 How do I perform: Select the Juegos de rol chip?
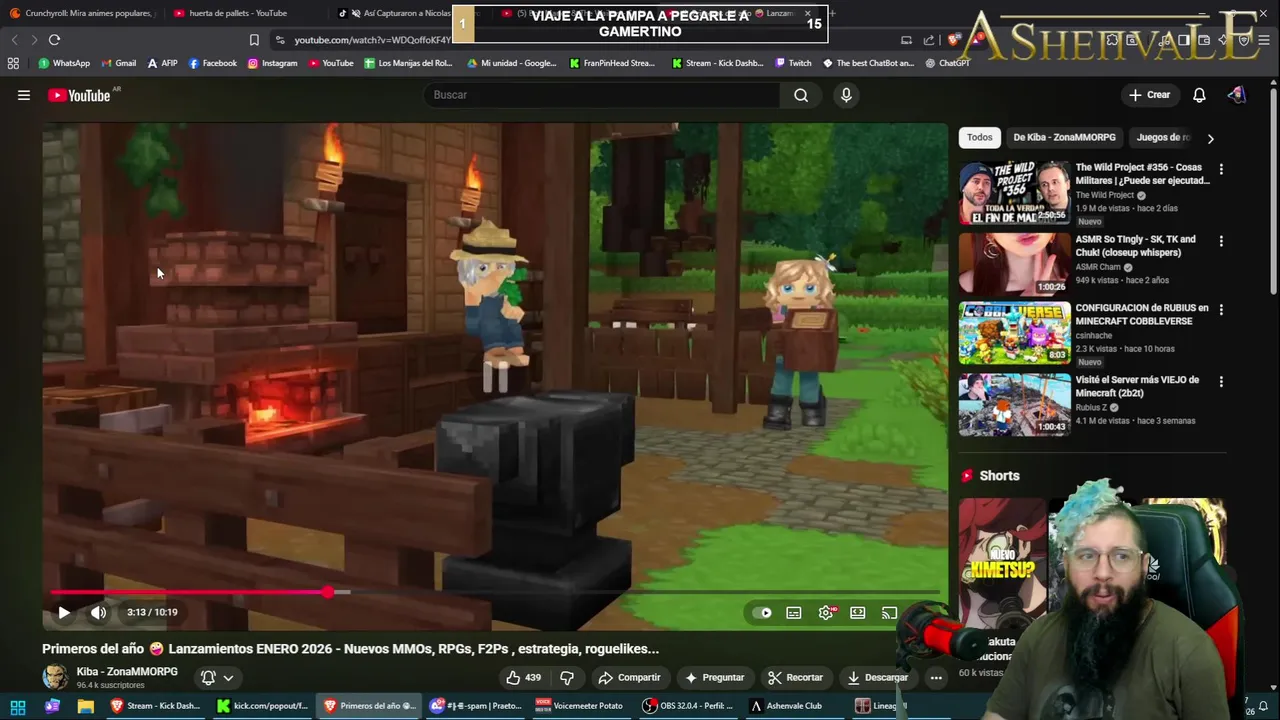click(x=1163, y=138)
